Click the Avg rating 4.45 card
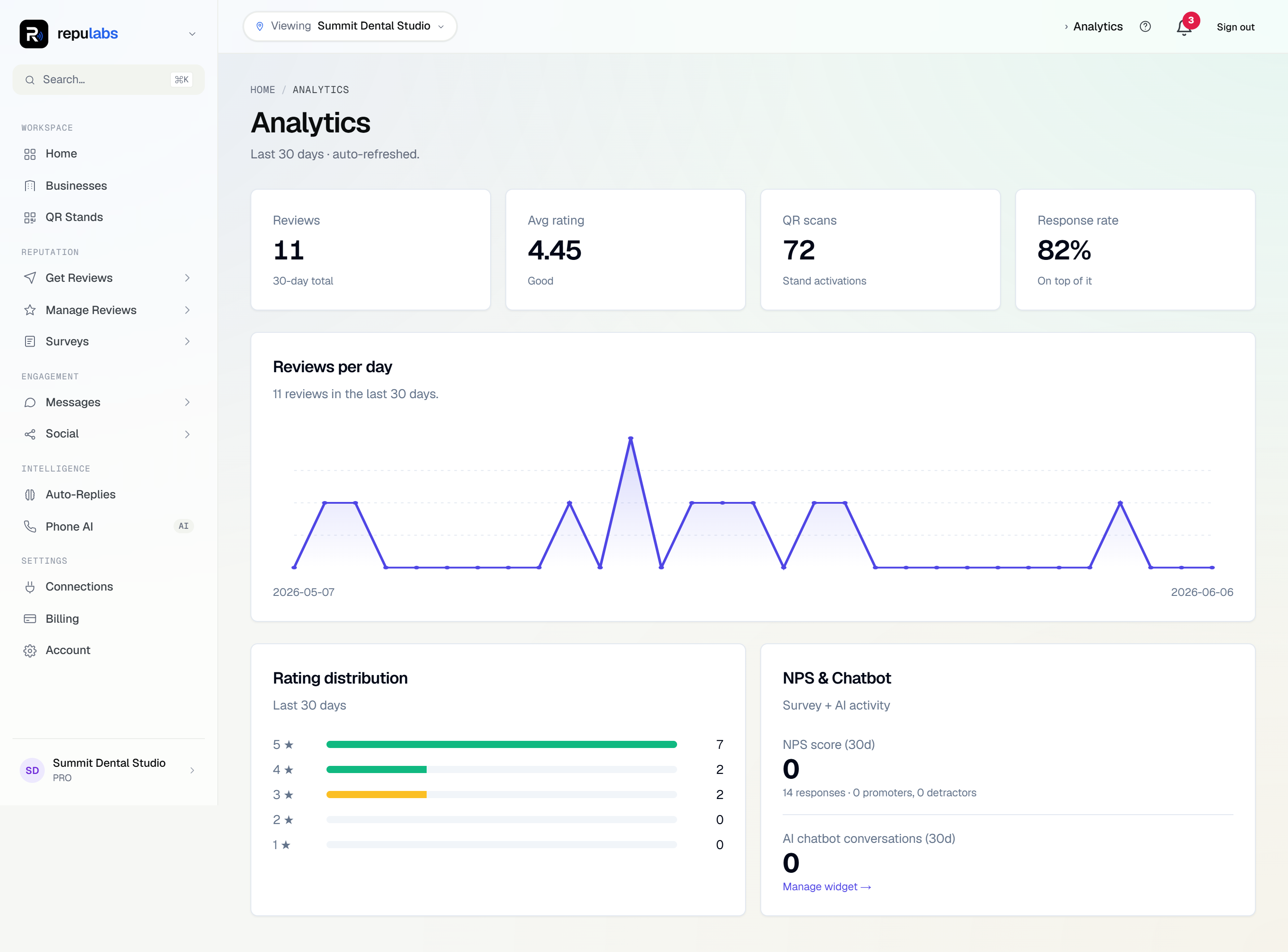This screenshot has width=1288, height=952. click(x=625, y=250)
